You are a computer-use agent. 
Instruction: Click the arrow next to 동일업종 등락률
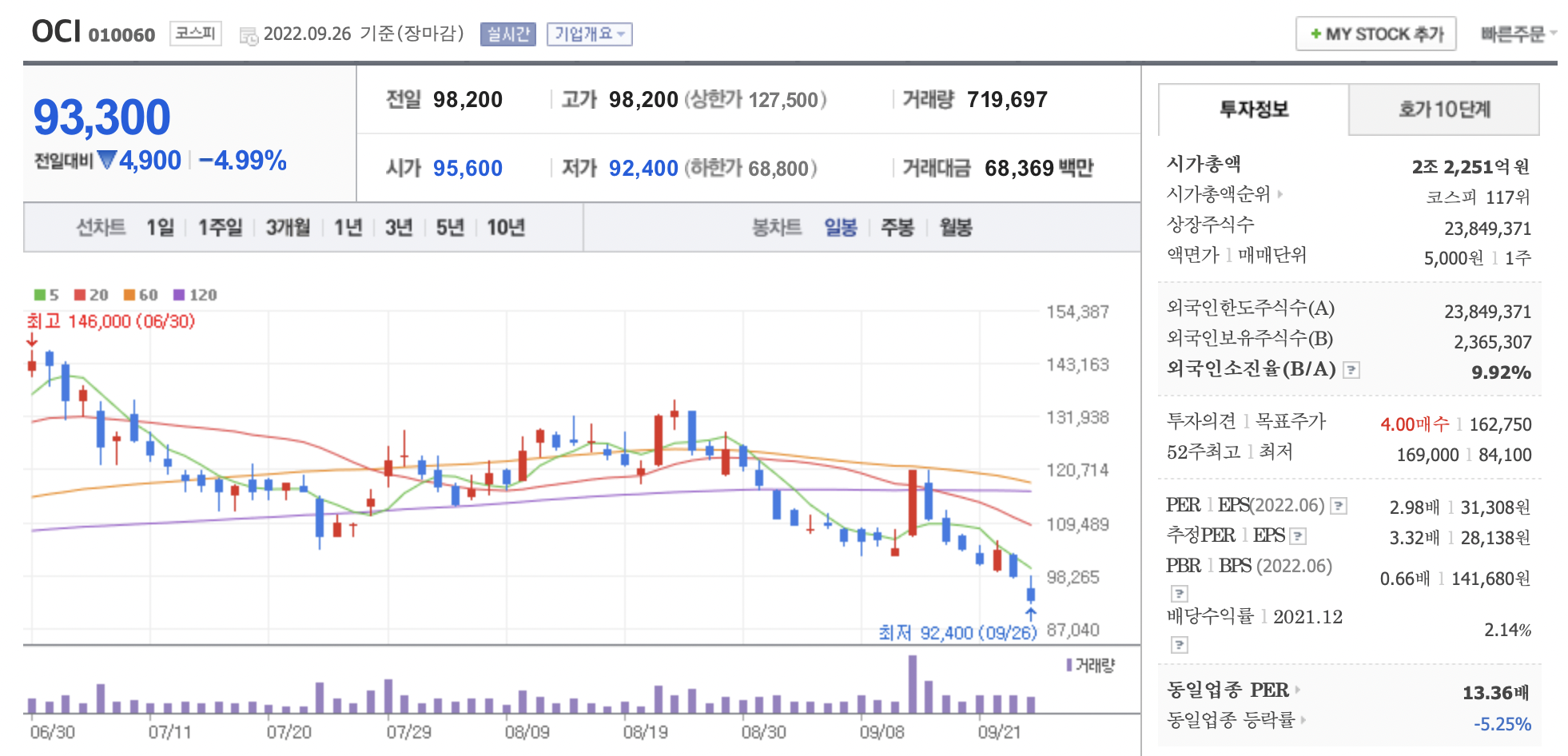[x=1303, y=720]
